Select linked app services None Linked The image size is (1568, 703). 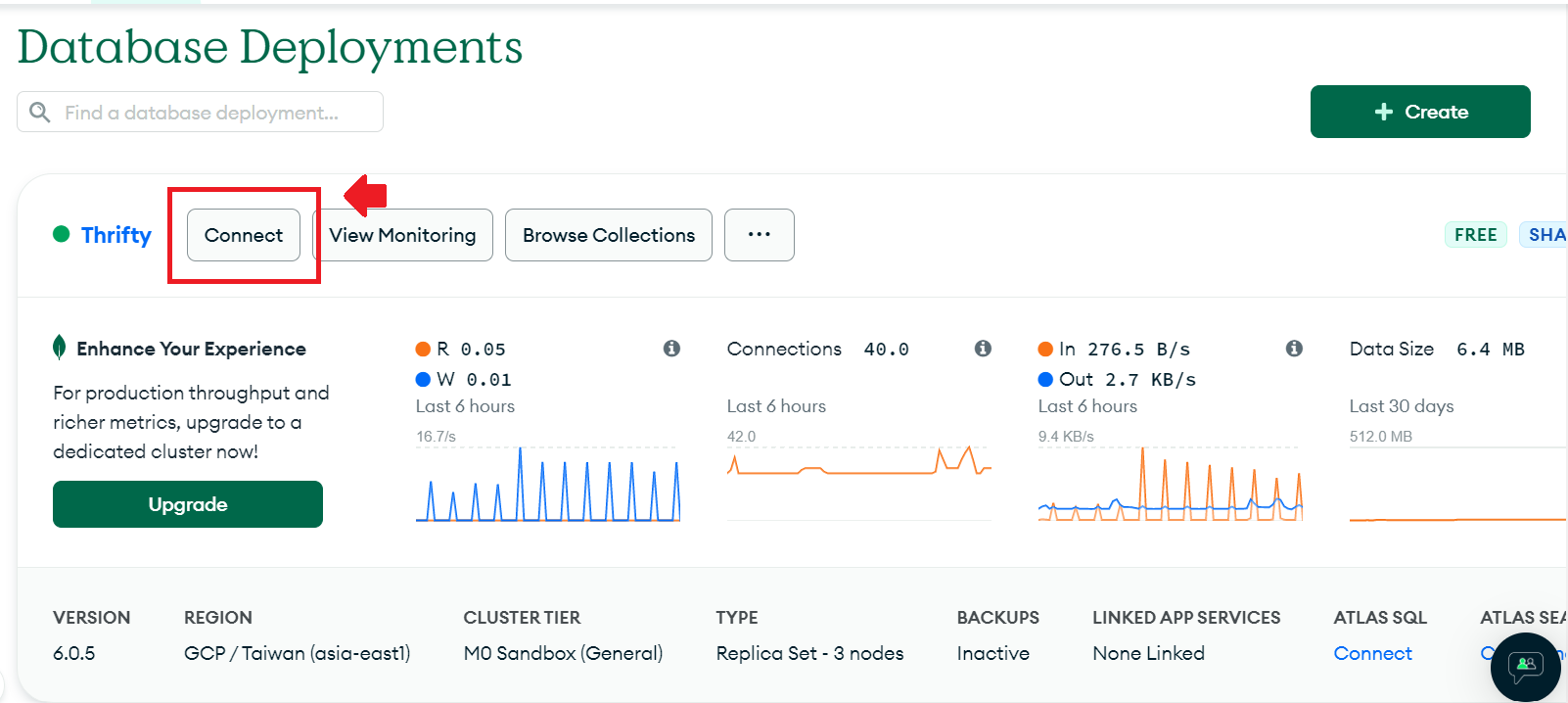pos(1149,653)
